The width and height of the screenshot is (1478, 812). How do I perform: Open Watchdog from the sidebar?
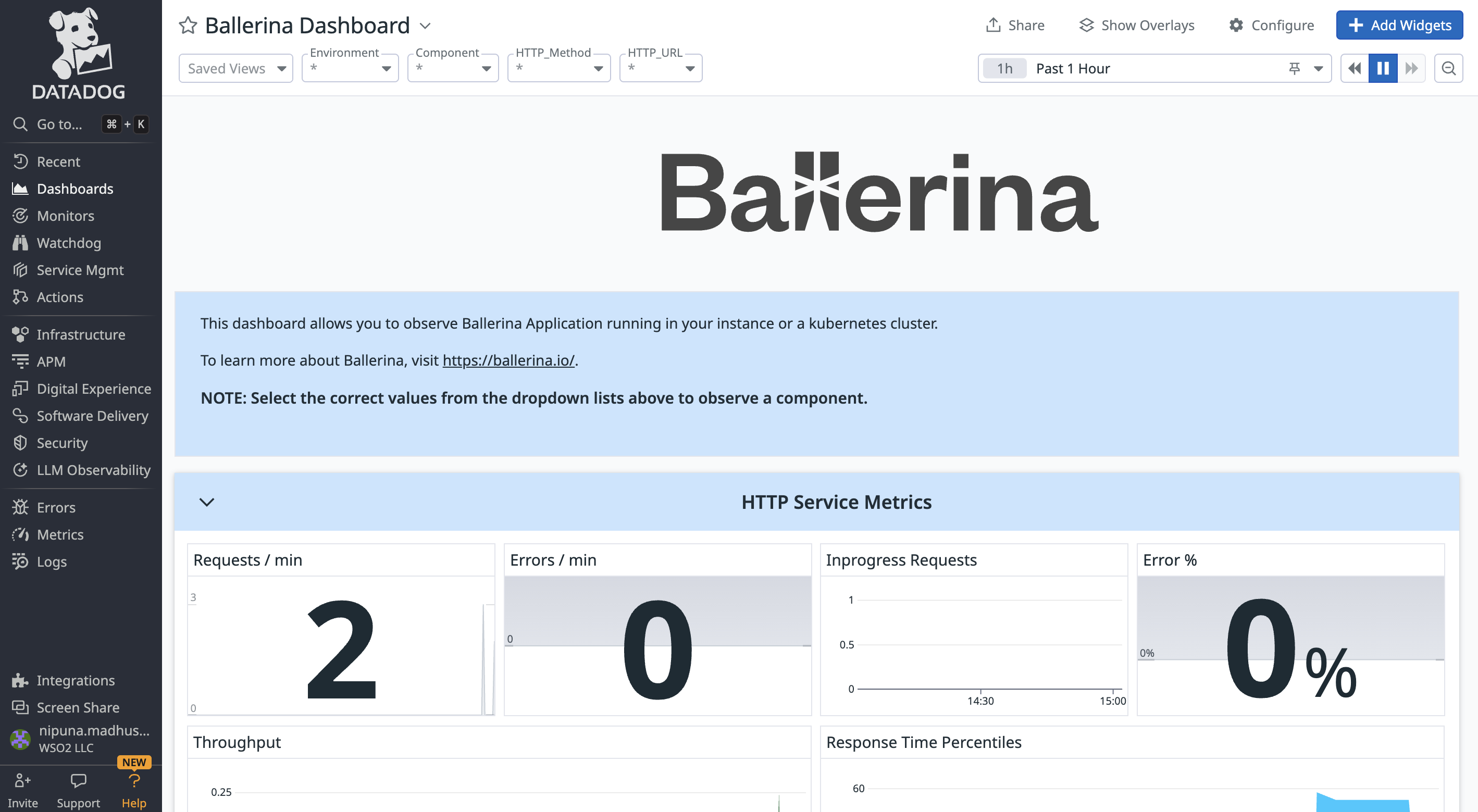pyautogui.click(x=68, y=243)
